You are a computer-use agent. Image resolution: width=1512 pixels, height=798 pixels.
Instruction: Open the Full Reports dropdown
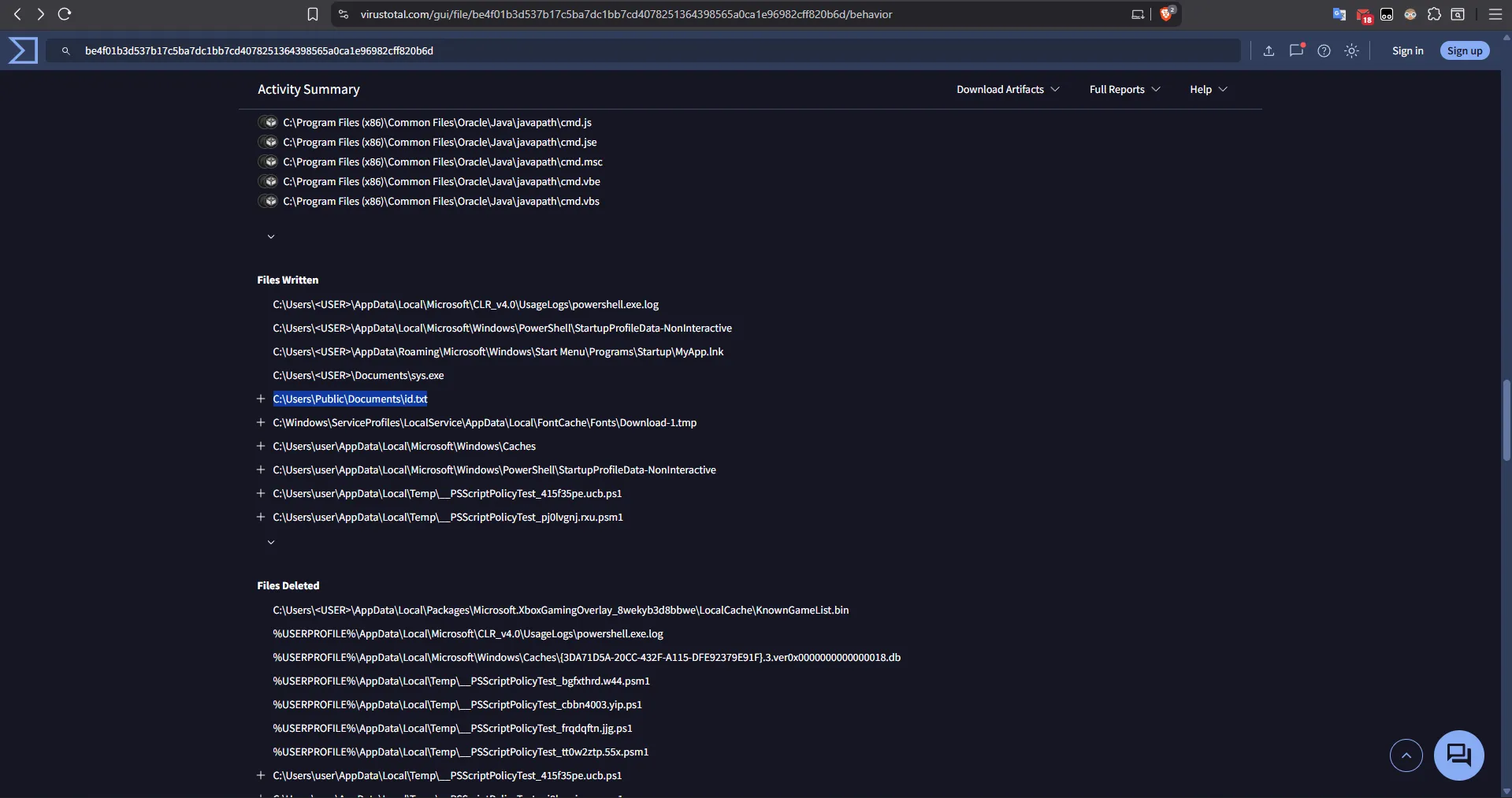click(1124, 90)
